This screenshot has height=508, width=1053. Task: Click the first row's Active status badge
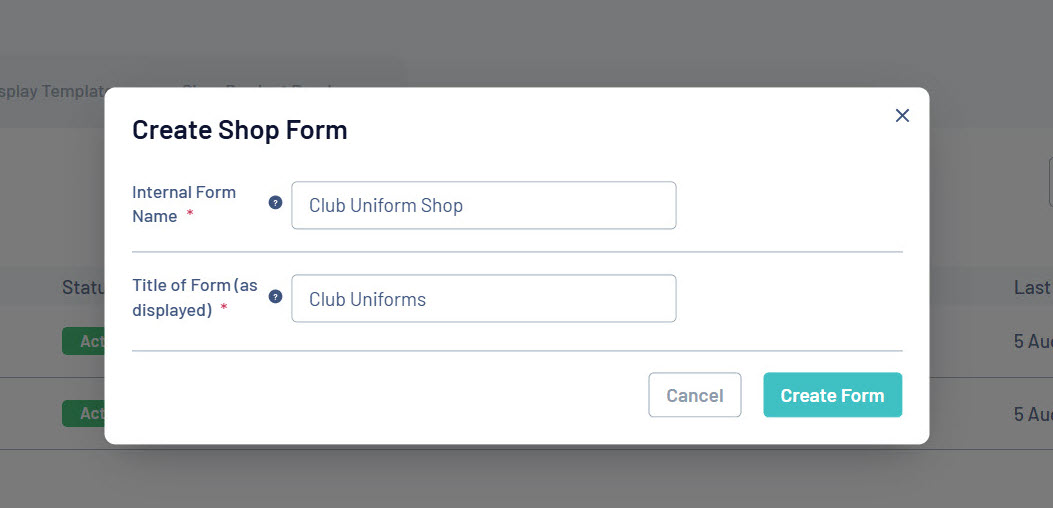click(83, 341)
